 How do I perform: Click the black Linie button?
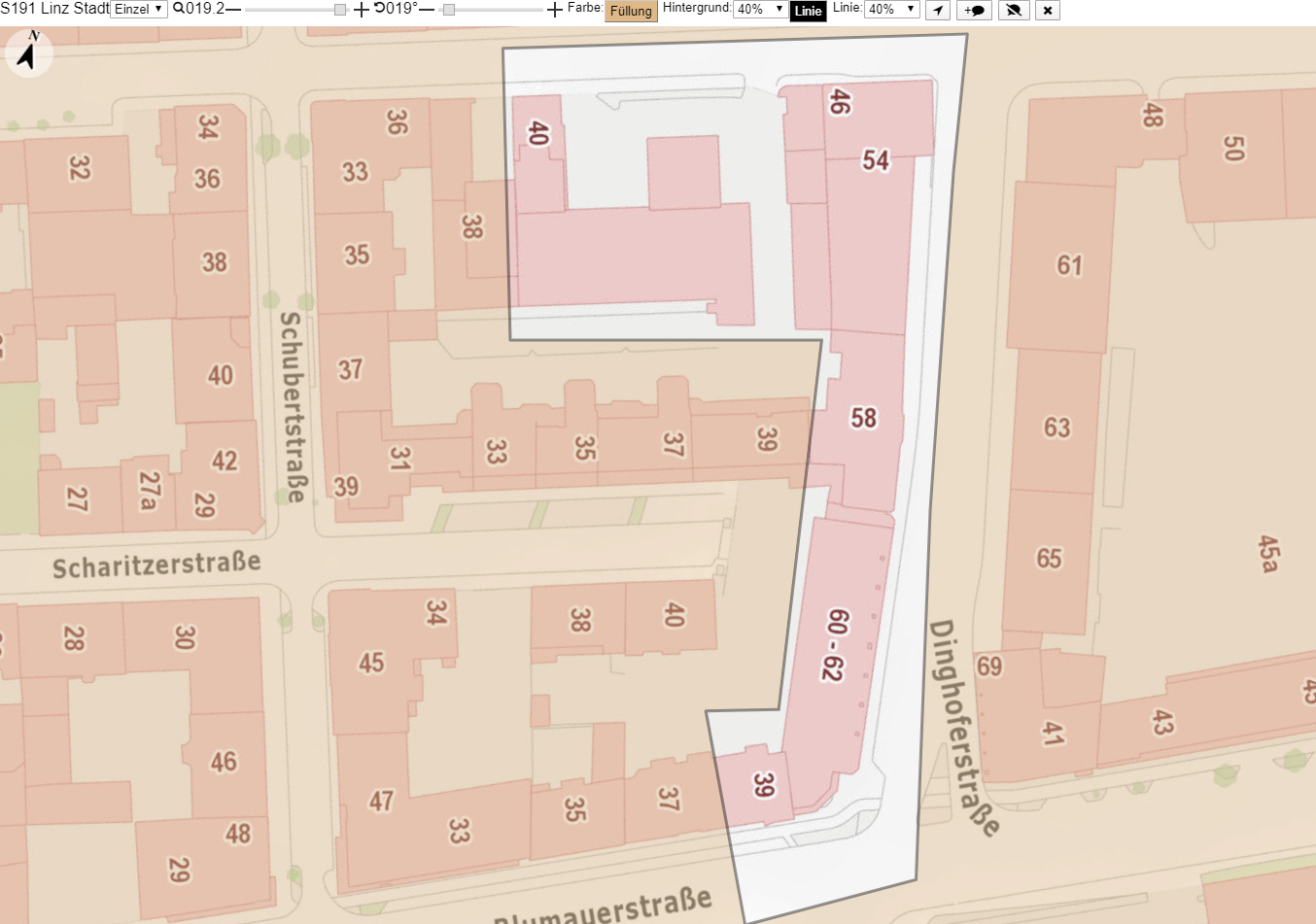pos(809,11)
